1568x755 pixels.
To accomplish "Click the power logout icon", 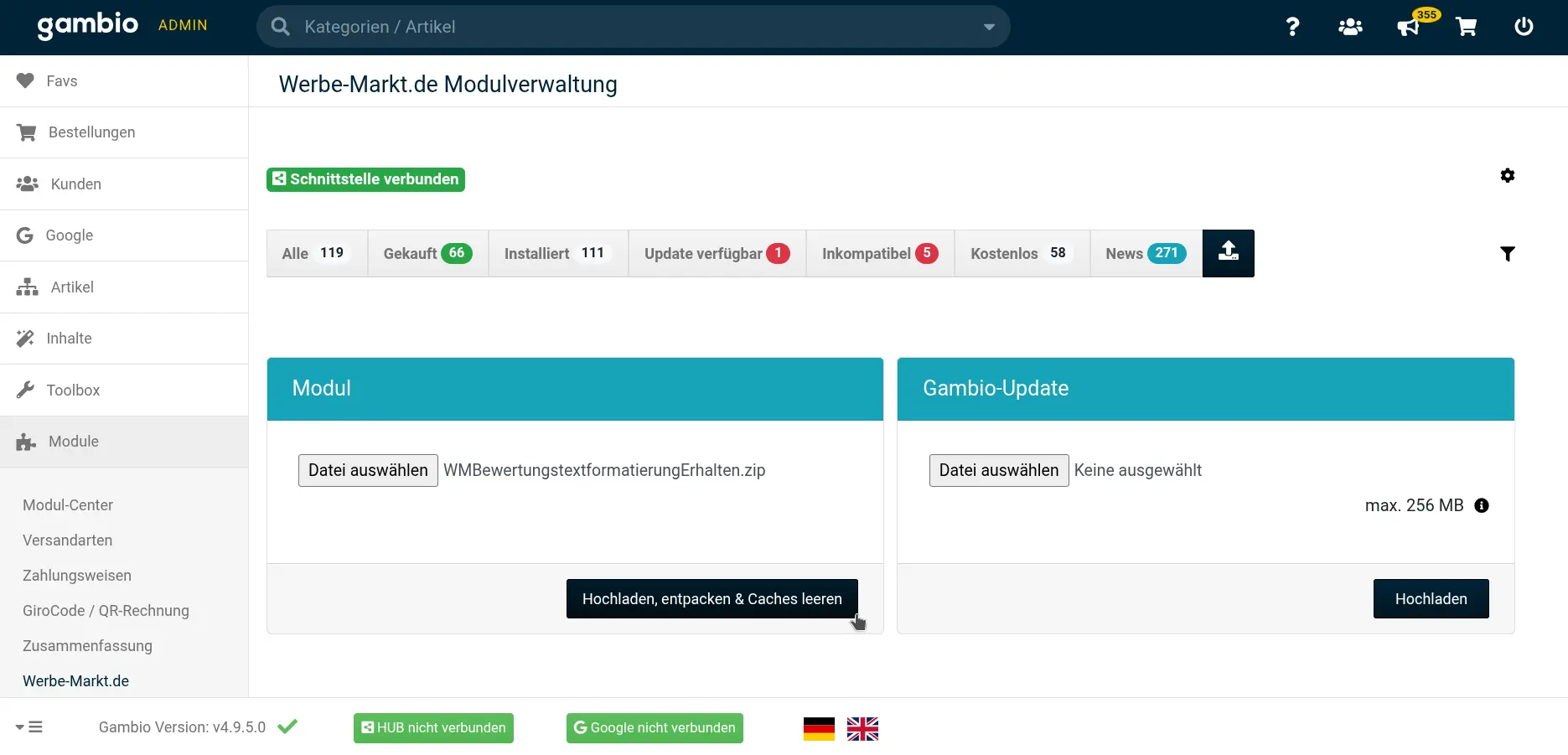I will (x=1524, y=27).
